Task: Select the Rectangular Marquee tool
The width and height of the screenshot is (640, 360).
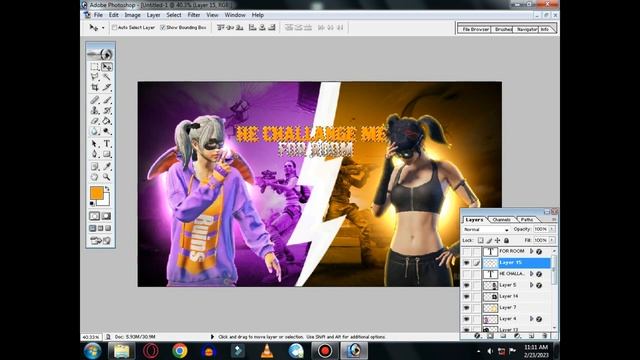Action: tap(95, 67)
